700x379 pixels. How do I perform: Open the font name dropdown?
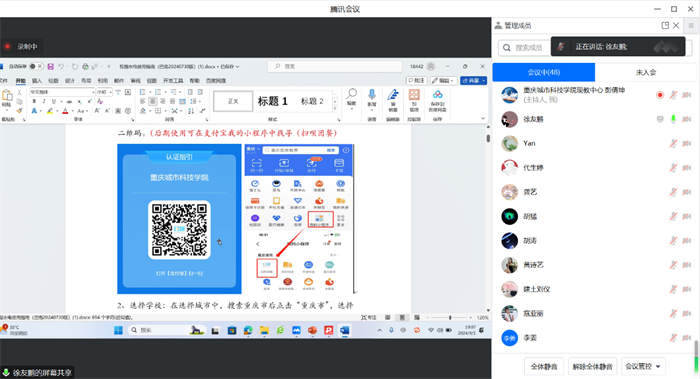point(93,92)
